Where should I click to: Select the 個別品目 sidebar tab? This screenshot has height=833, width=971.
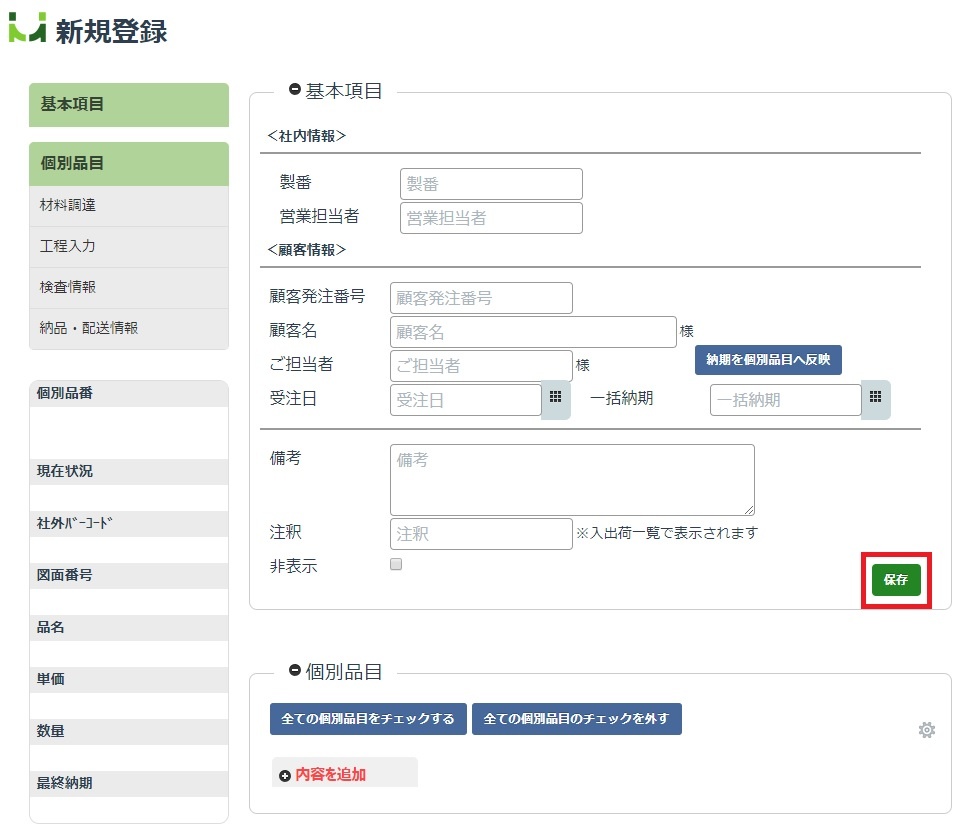129,164
